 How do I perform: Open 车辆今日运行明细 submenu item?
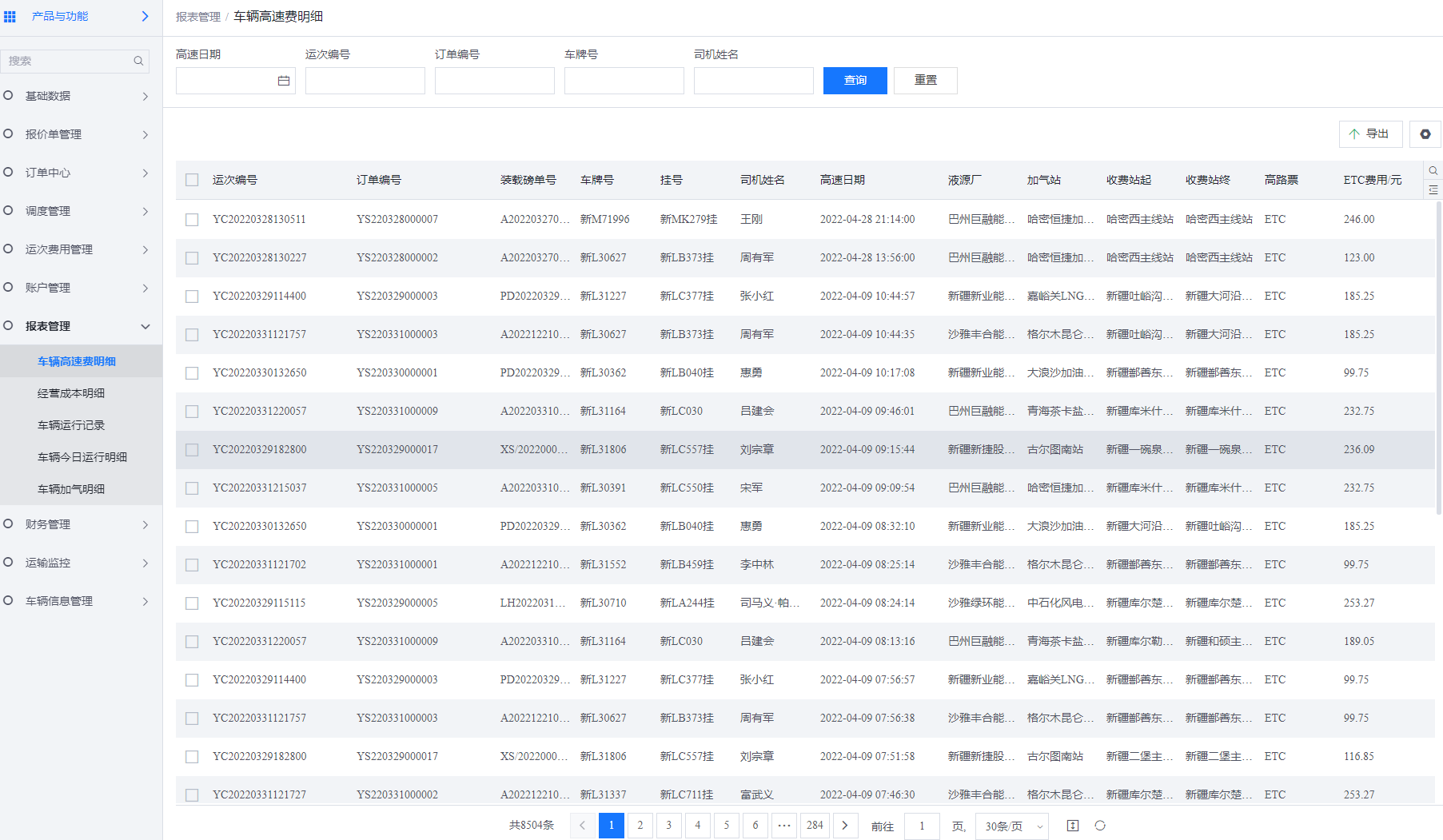coord(81,457)
